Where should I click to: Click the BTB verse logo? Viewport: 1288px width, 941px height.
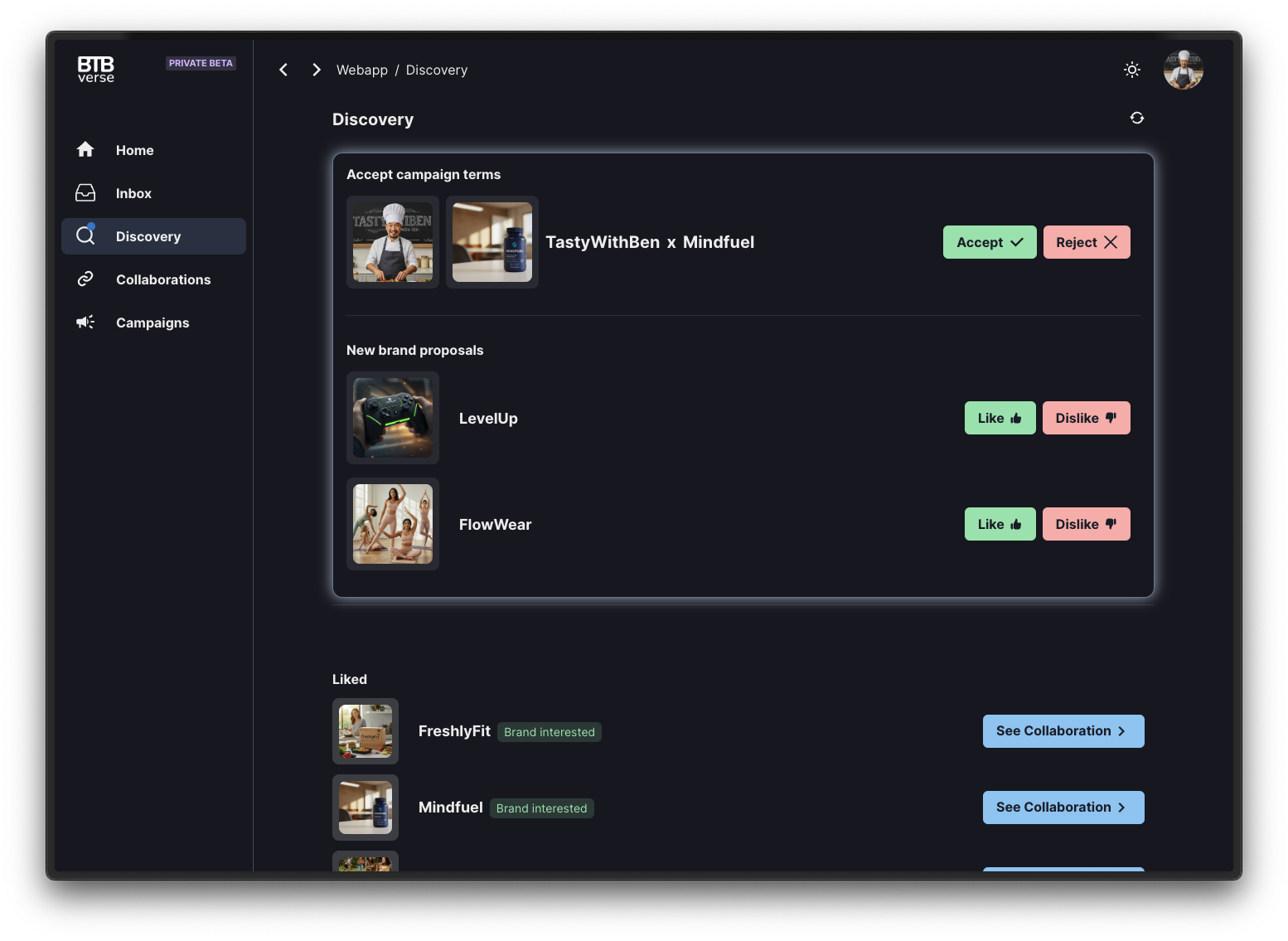click(94, 70)
